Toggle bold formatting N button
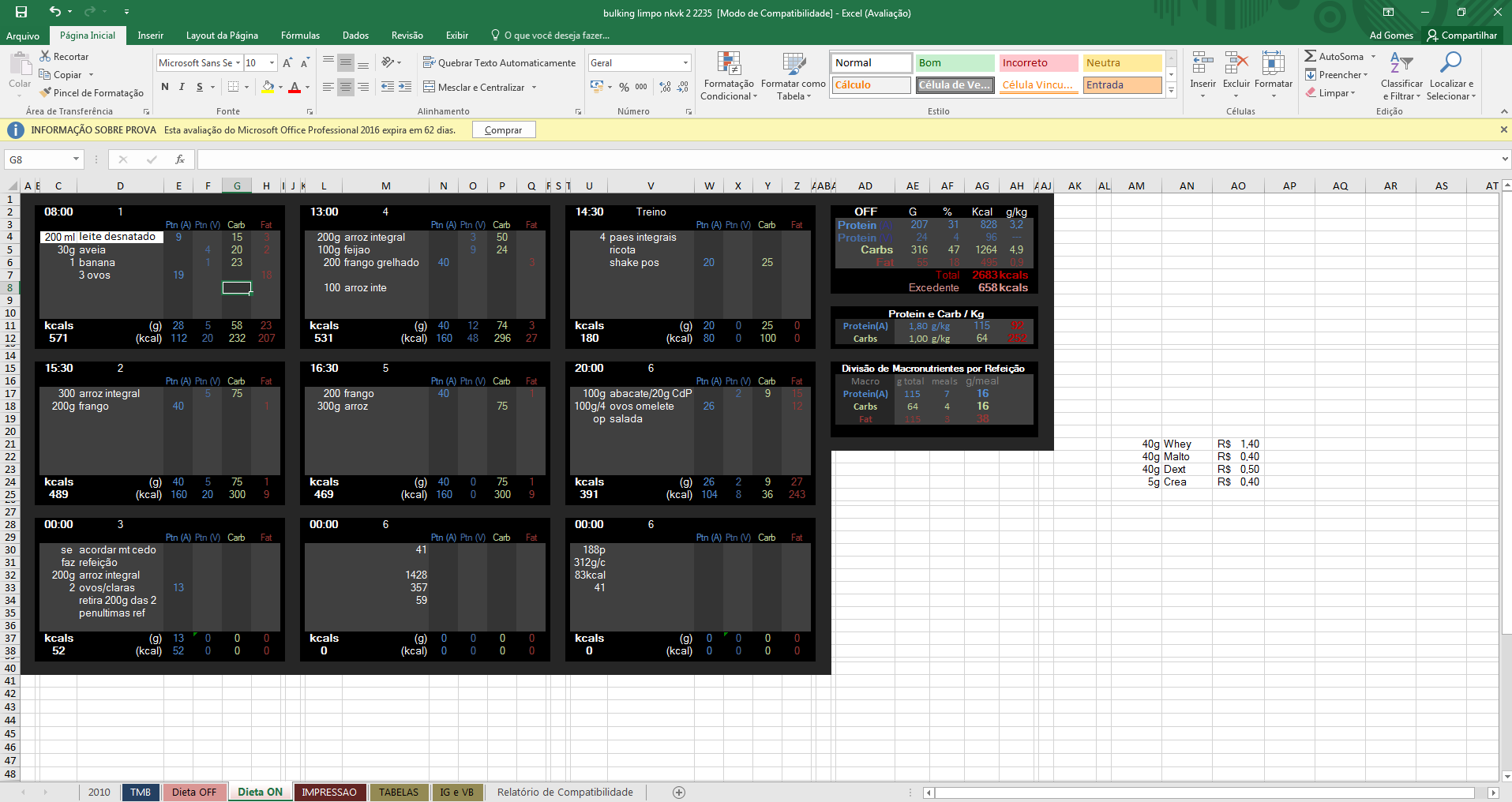Image resolution: width=1512 pixels, height=802 pixels. (164, 87)
